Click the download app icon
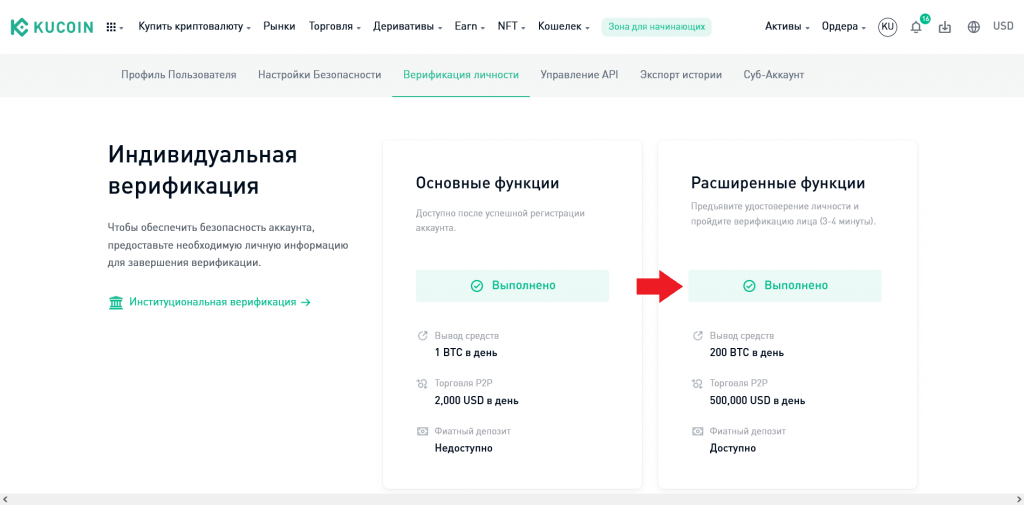 click(x=944, y=27)
